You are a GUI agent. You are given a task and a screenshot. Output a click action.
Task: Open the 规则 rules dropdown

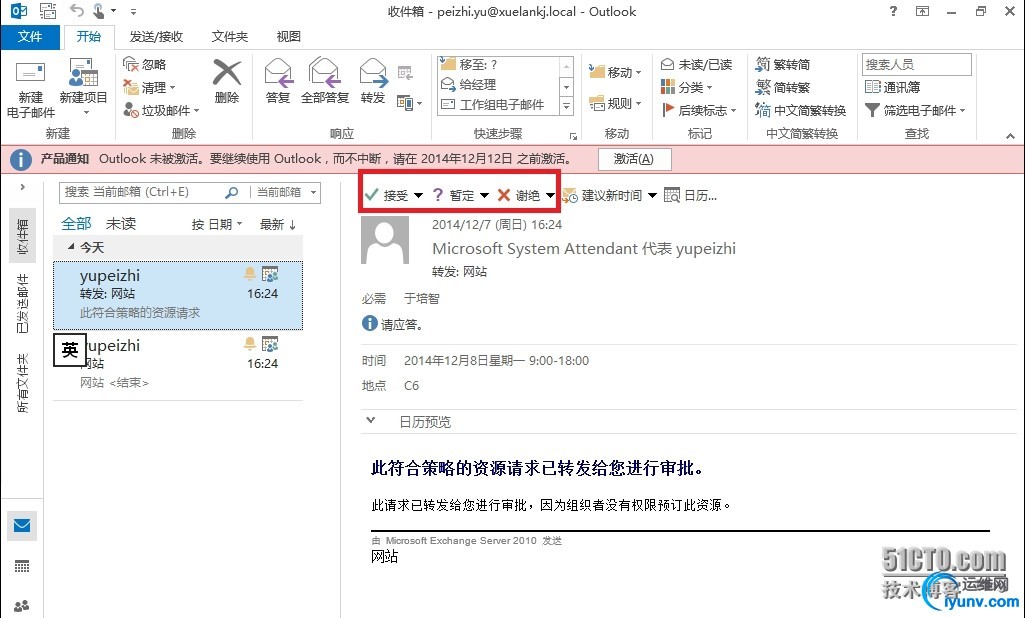point(614,103)
